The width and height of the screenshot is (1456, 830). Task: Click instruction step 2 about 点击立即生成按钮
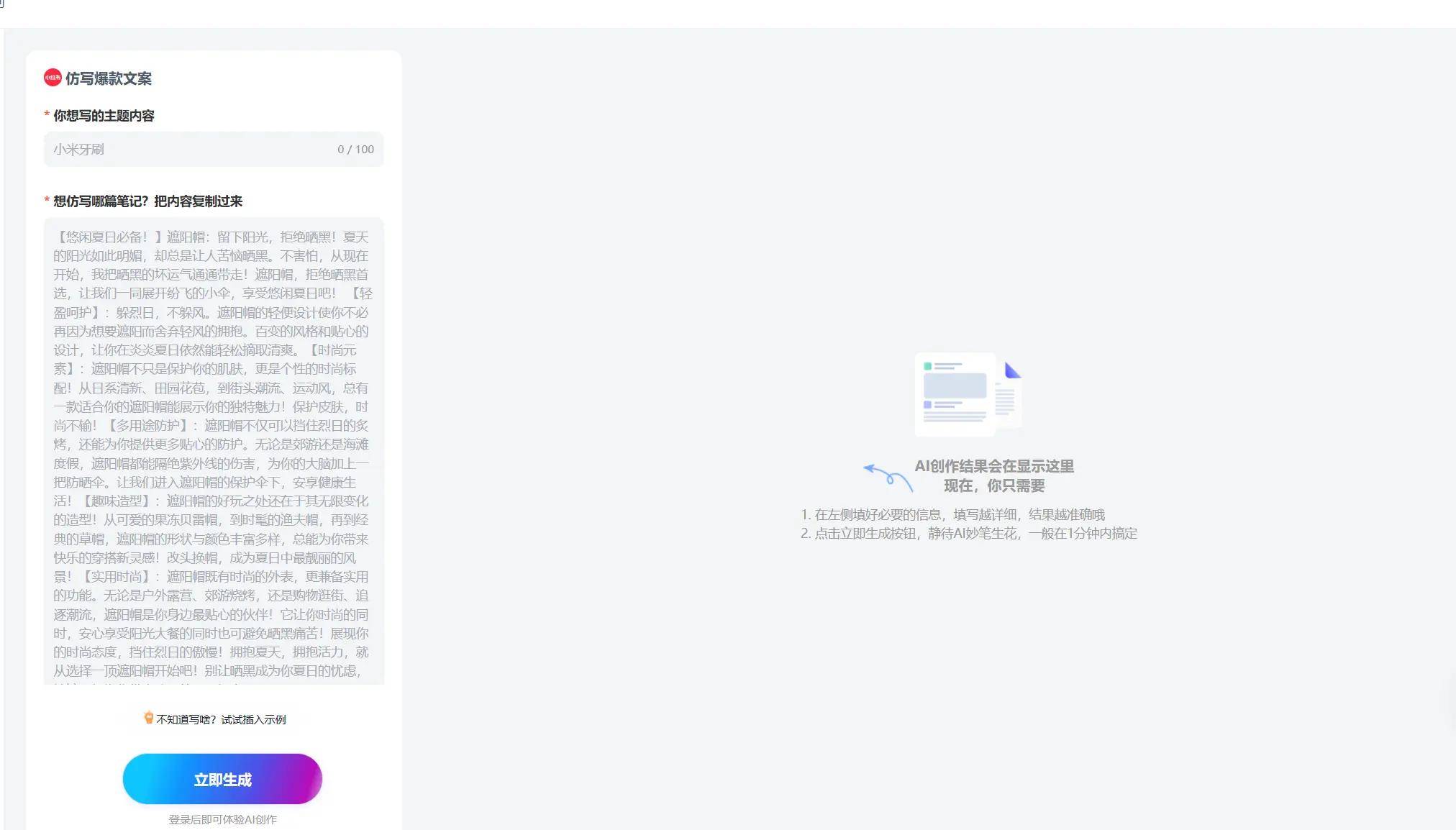click(968, 533)
